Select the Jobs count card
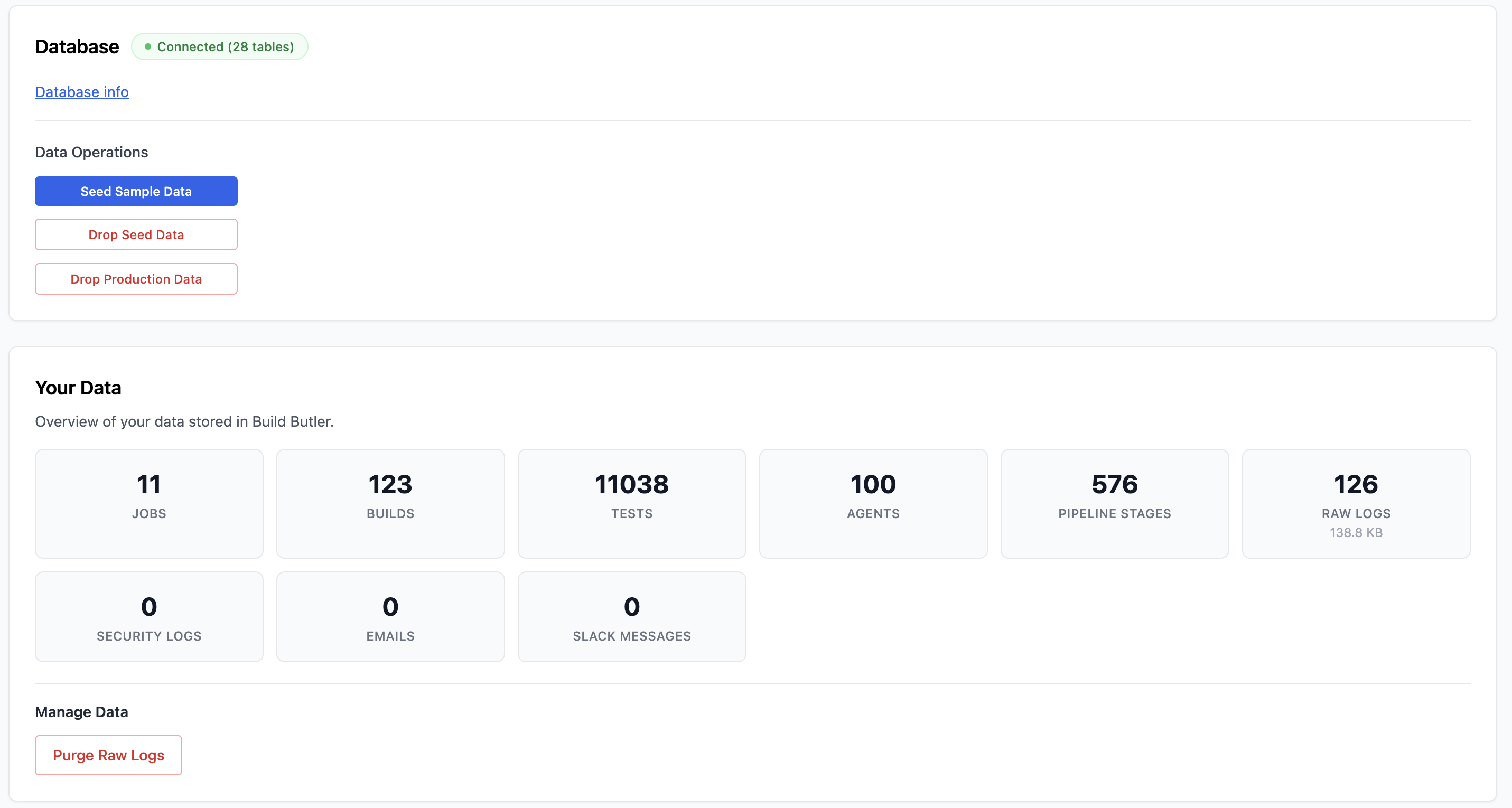This screenshot has width=1512, height=808. pos(148,503)
